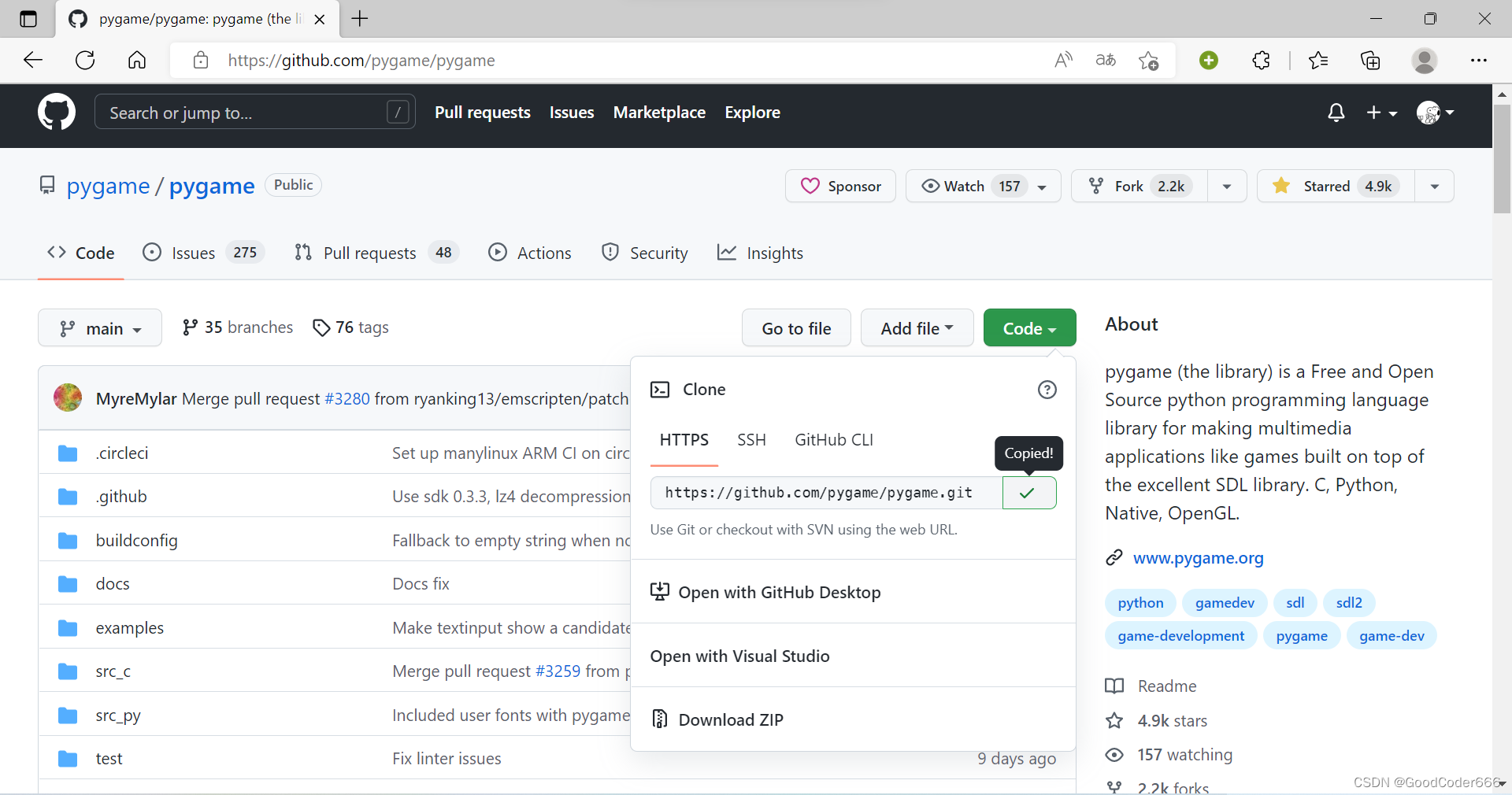Click the GitHub Octocat logo
The height and width of the screenshot is (795, 1512).
(x=57, y=112)
